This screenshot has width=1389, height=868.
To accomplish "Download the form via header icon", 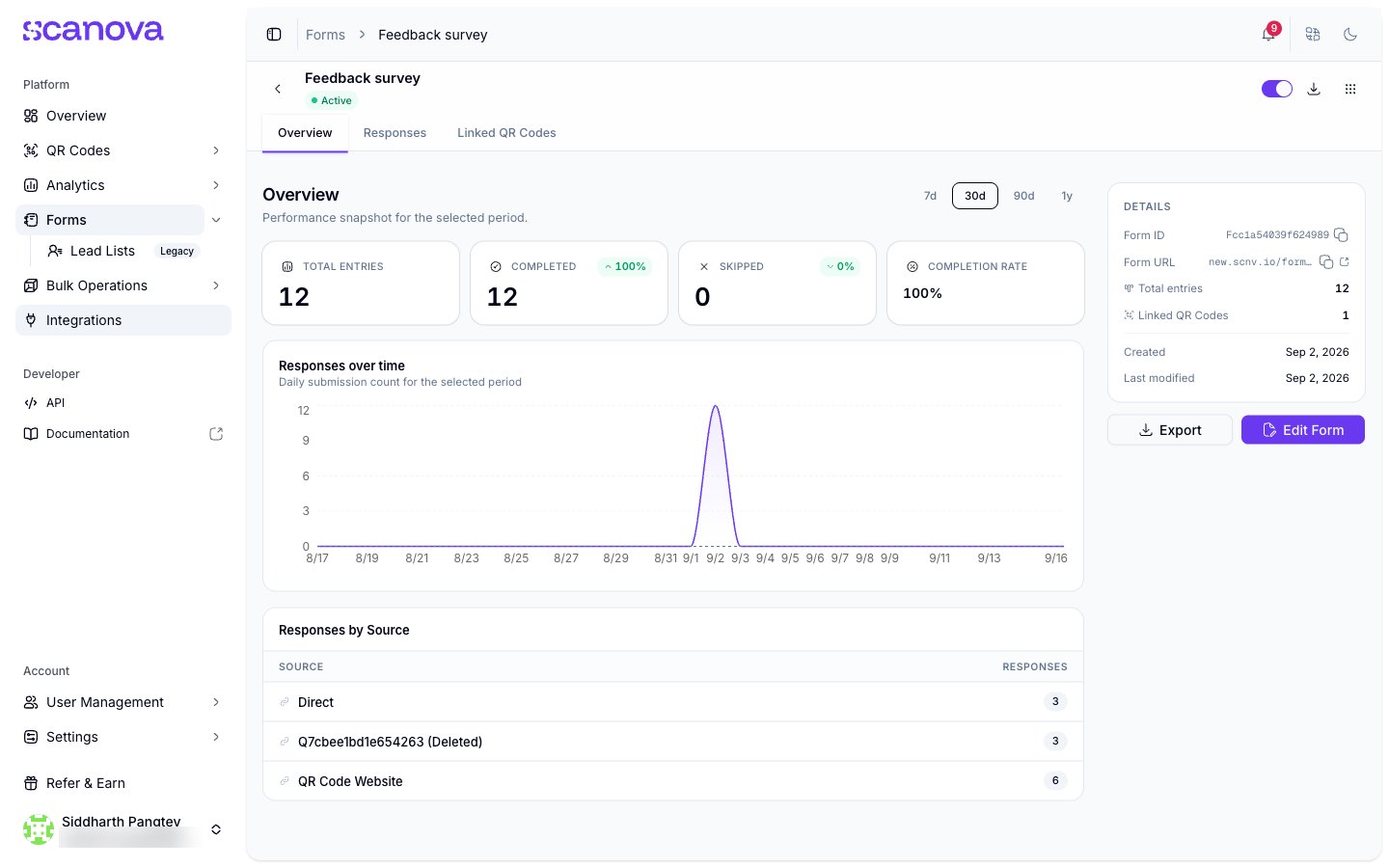I will pyautogui.click(x=1314, y=89).
